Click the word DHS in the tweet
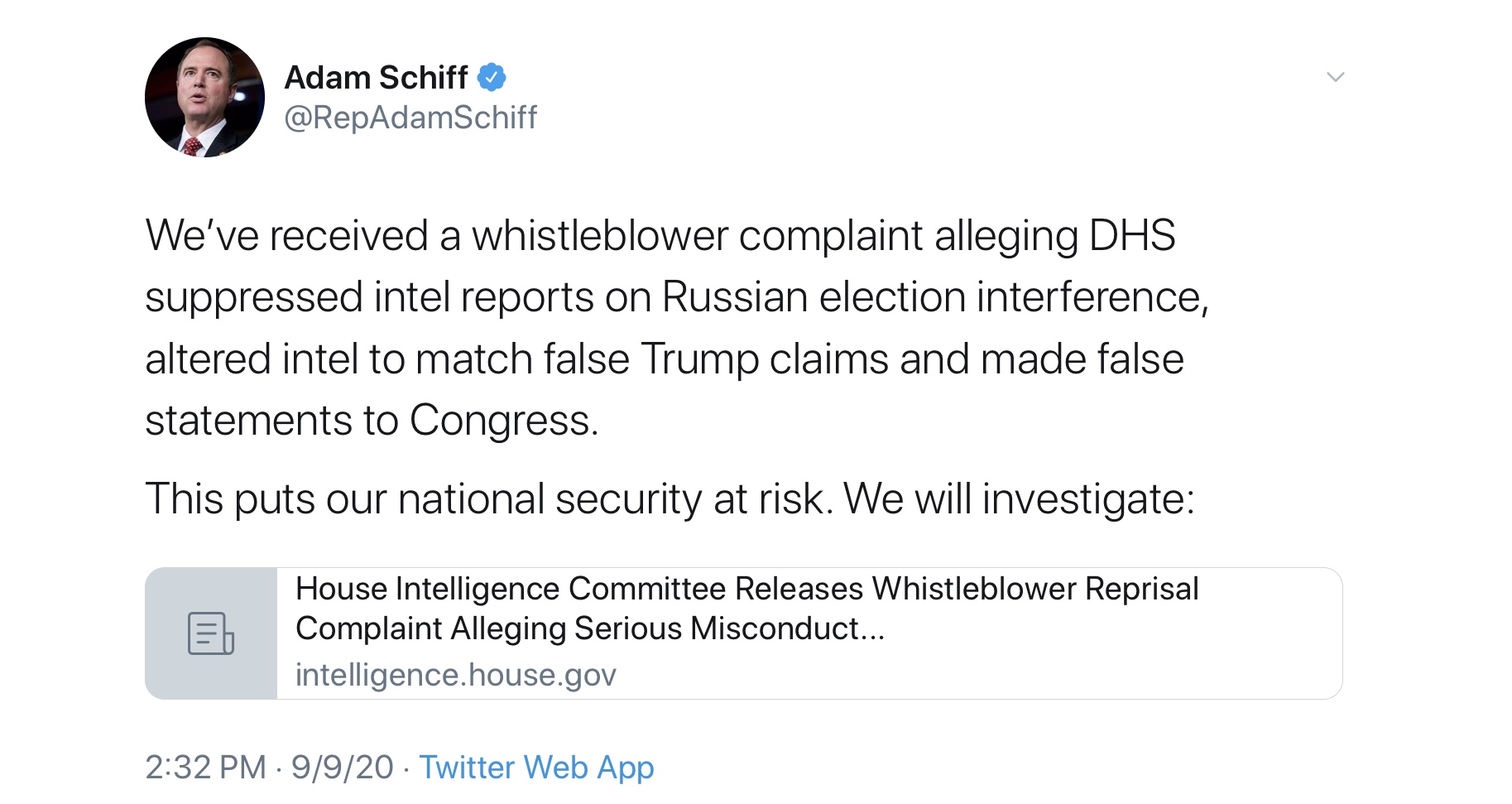Screen dimensions: 1512x804 point(1132,235)
